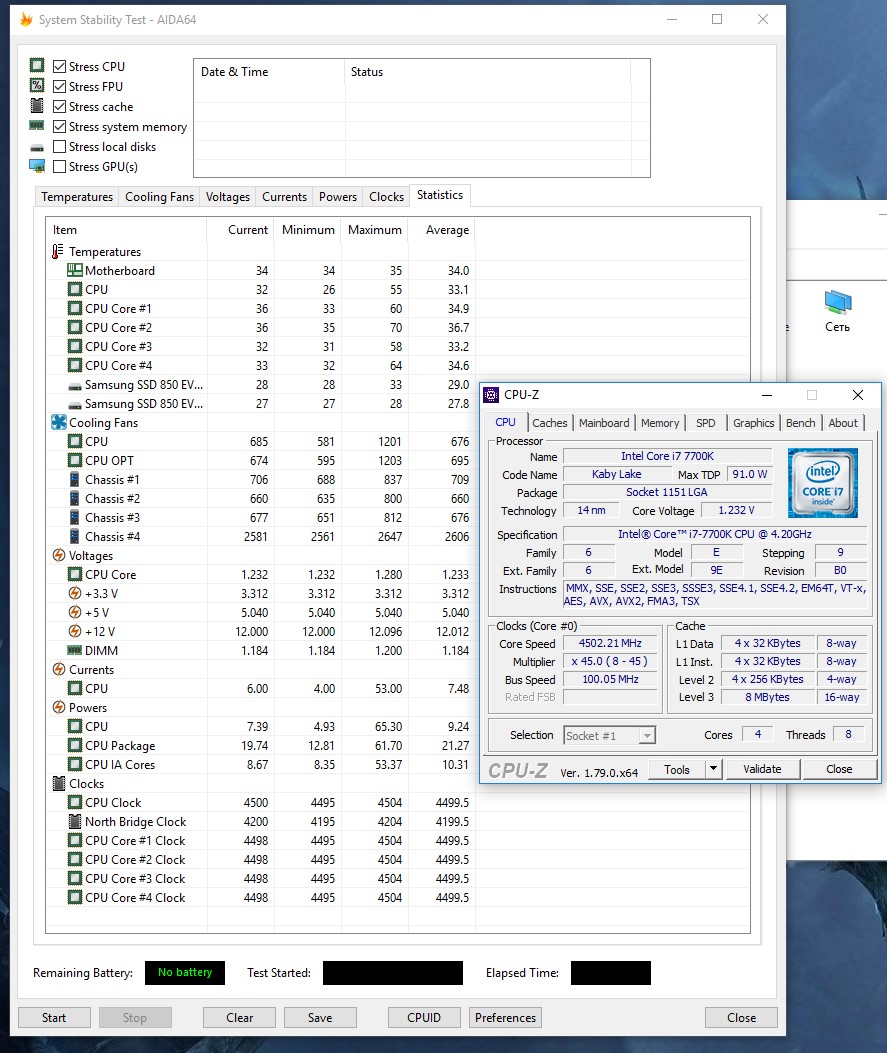The width and height of the screenshot is (887, 1053).
Task: Switch to the Currents tab
Action: coord(284,197)
